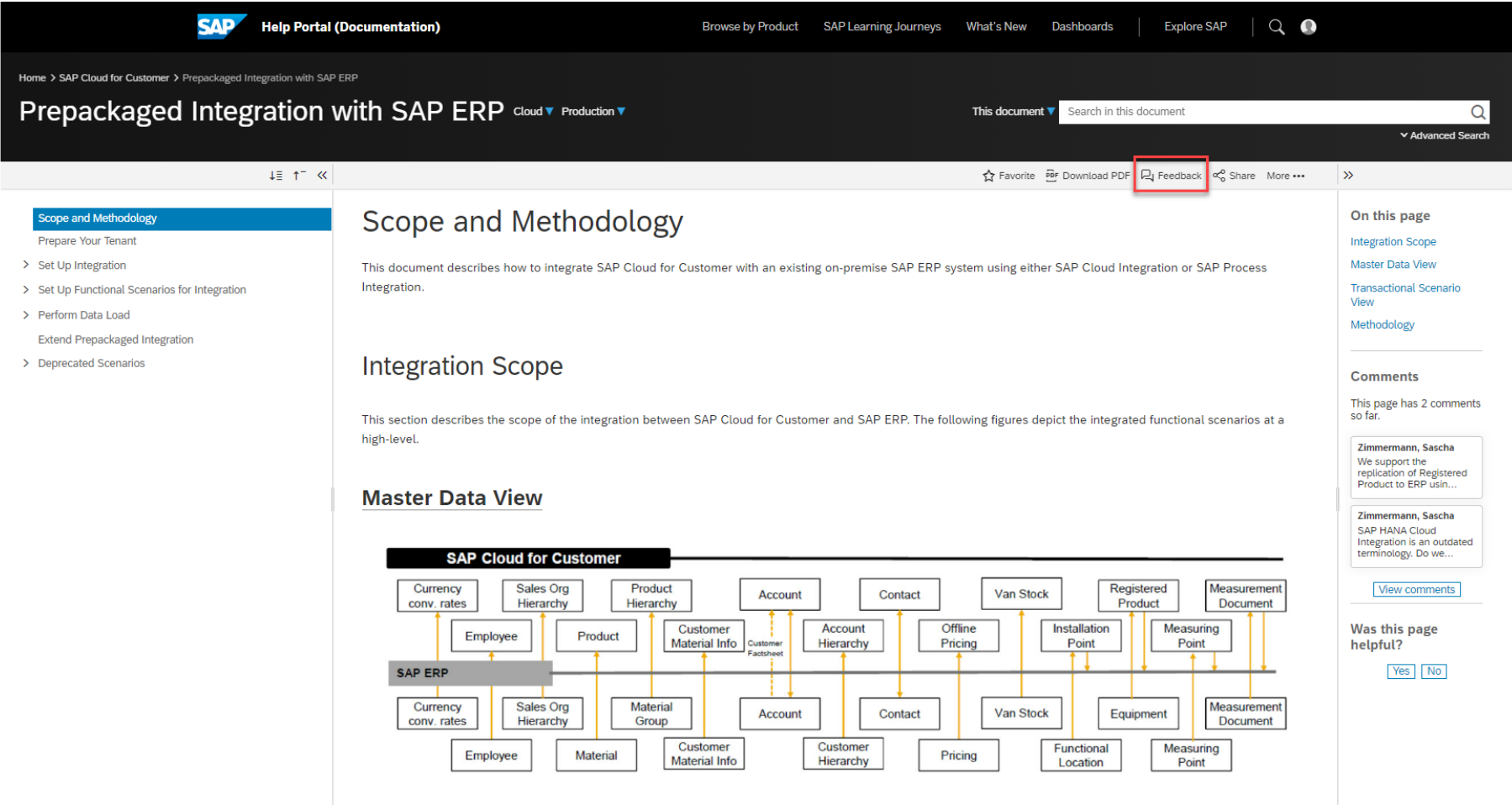
Task: Download the document as PDF
Action: [x=1088, y=176]
